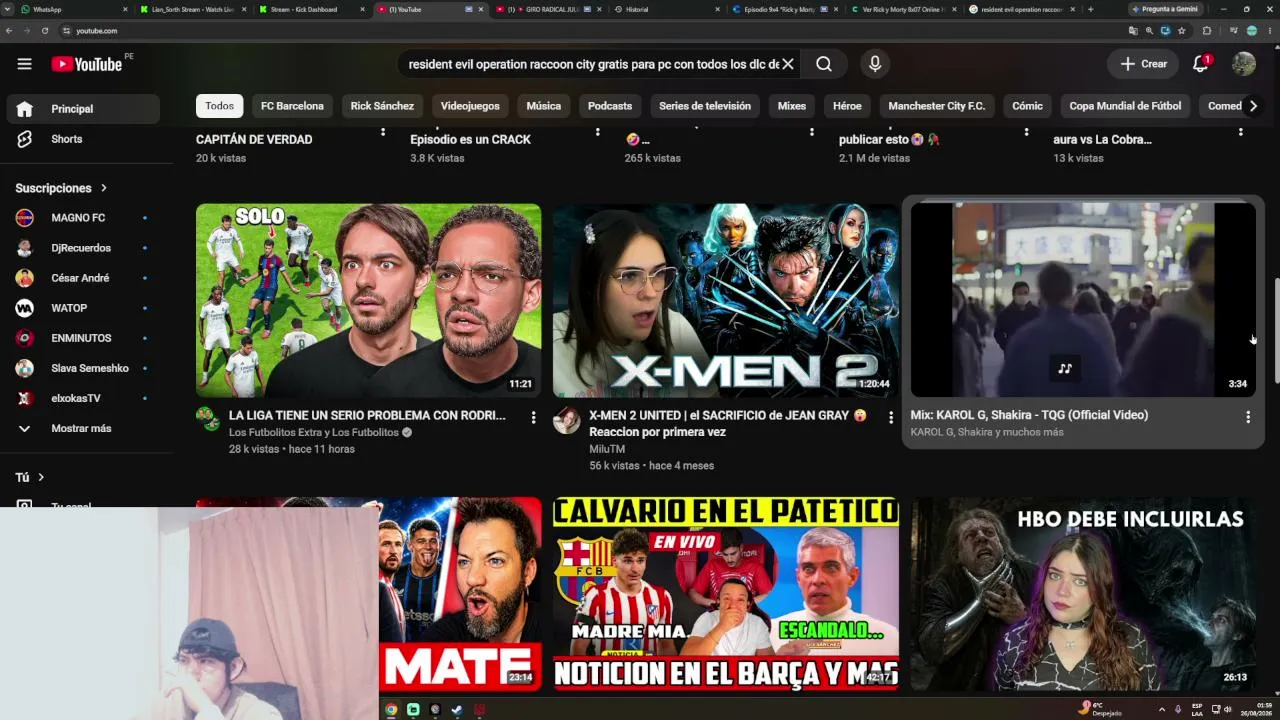
Task: Open more options for X-MEN 2 video
Action: coord(891,417)
